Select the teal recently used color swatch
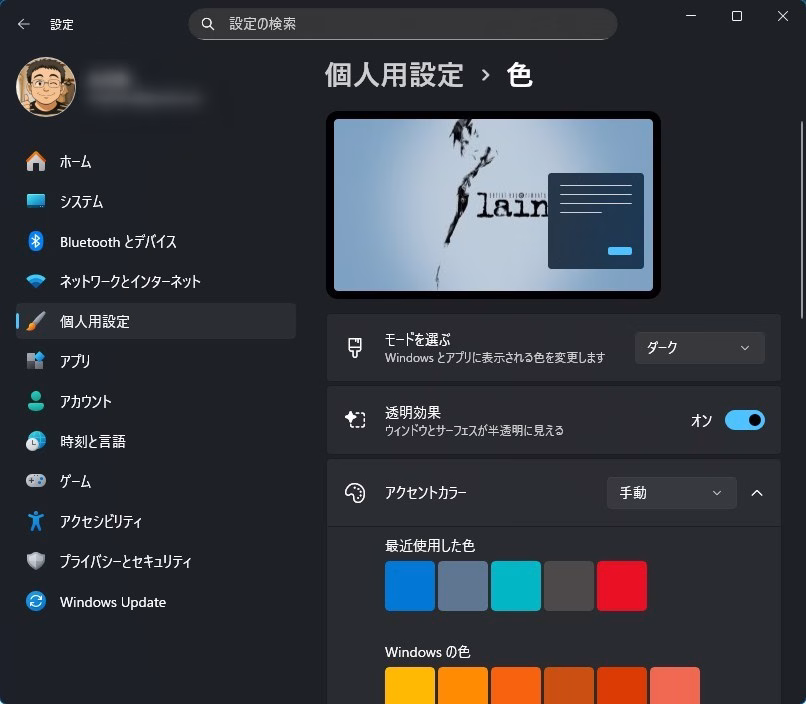Screen dimensions: 806x704 coord(515,586)
